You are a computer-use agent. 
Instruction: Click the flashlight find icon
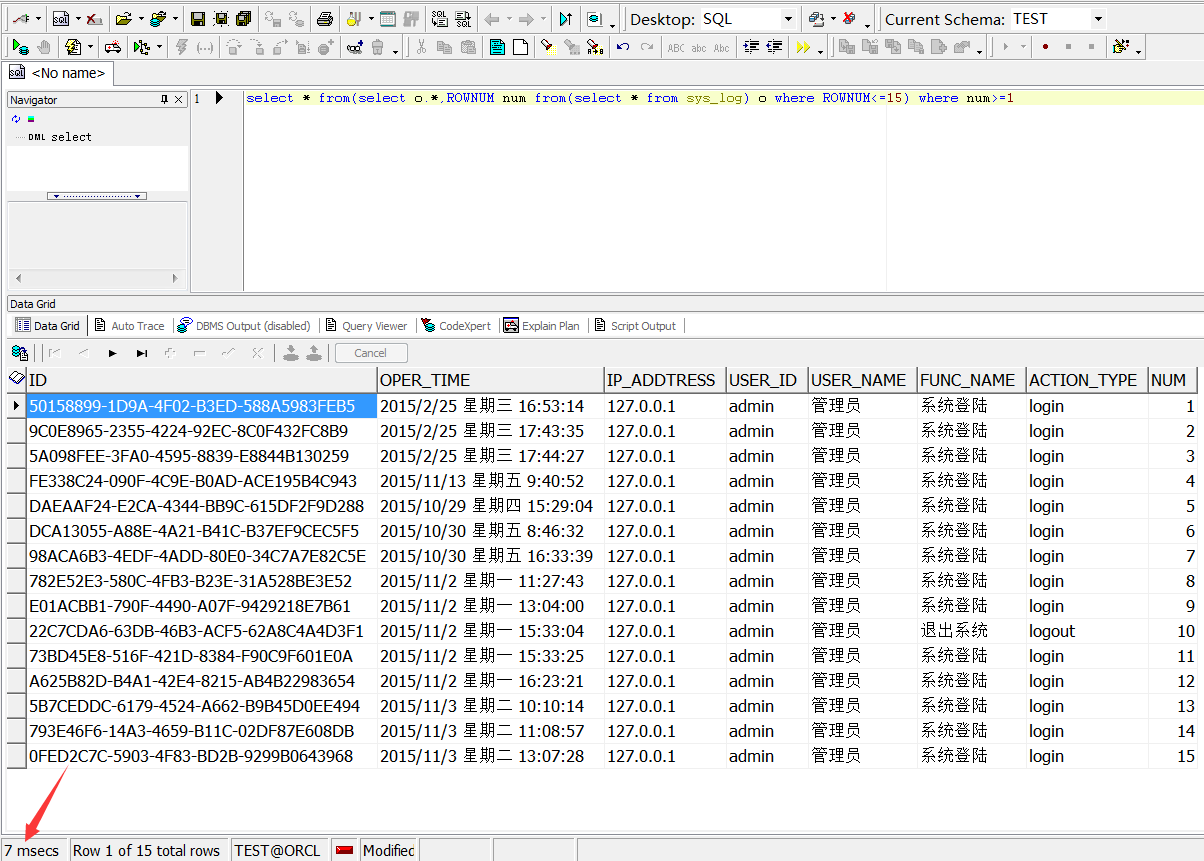548,47
